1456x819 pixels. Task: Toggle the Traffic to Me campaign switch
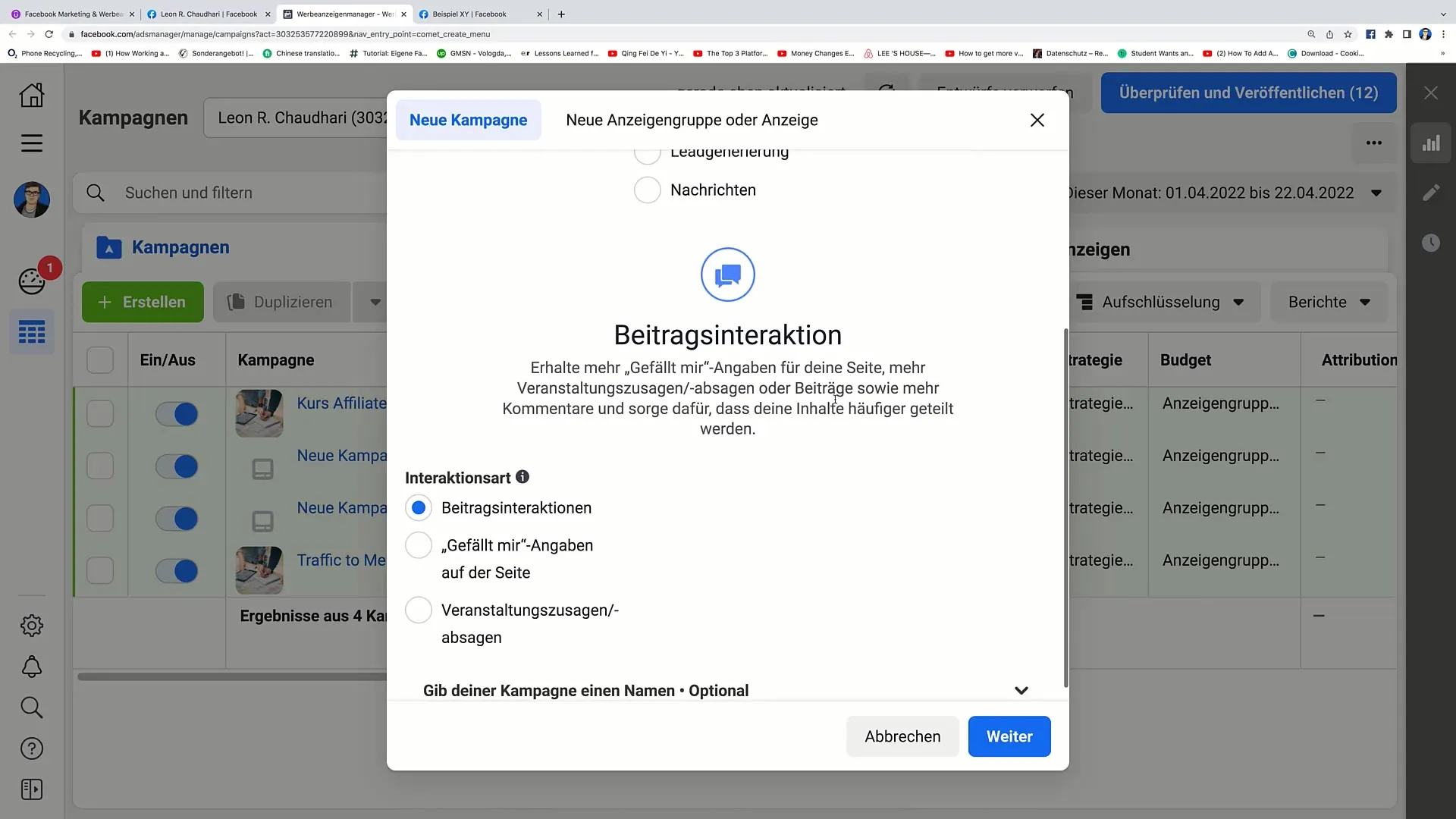tap(177, 570)
